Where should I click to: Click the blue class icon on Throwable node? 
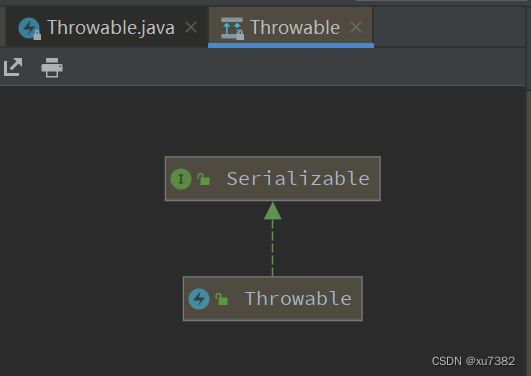point(199,299)
